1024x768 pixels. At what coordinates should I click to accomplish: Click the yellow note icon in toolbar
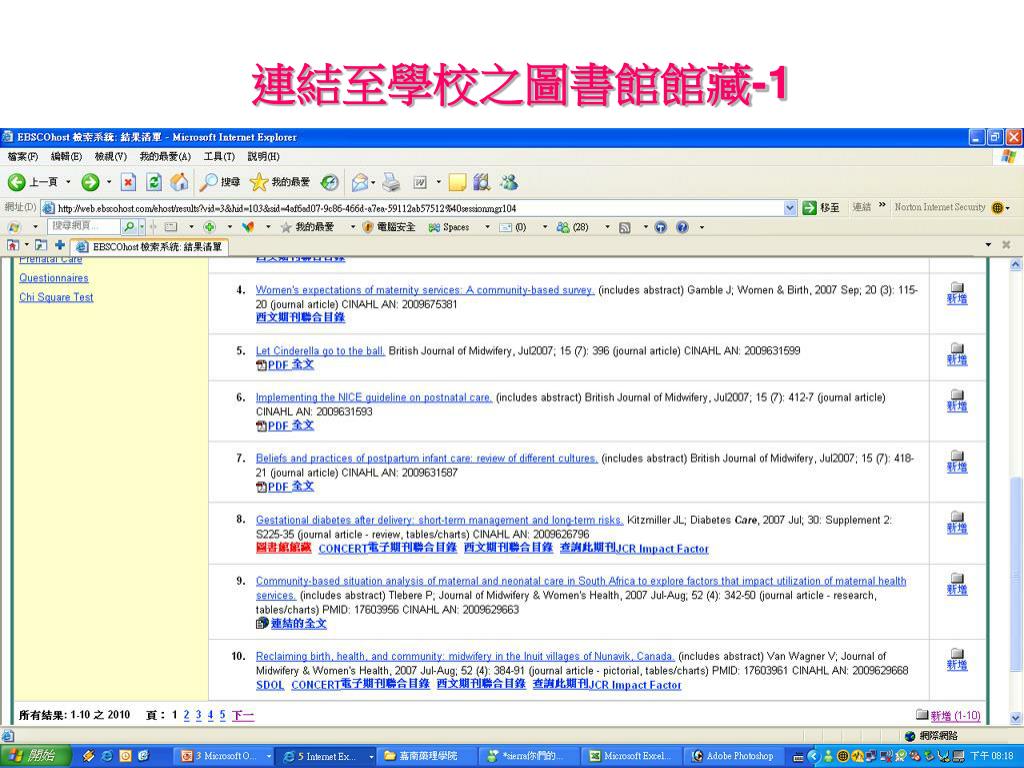(x=457, y=182)
